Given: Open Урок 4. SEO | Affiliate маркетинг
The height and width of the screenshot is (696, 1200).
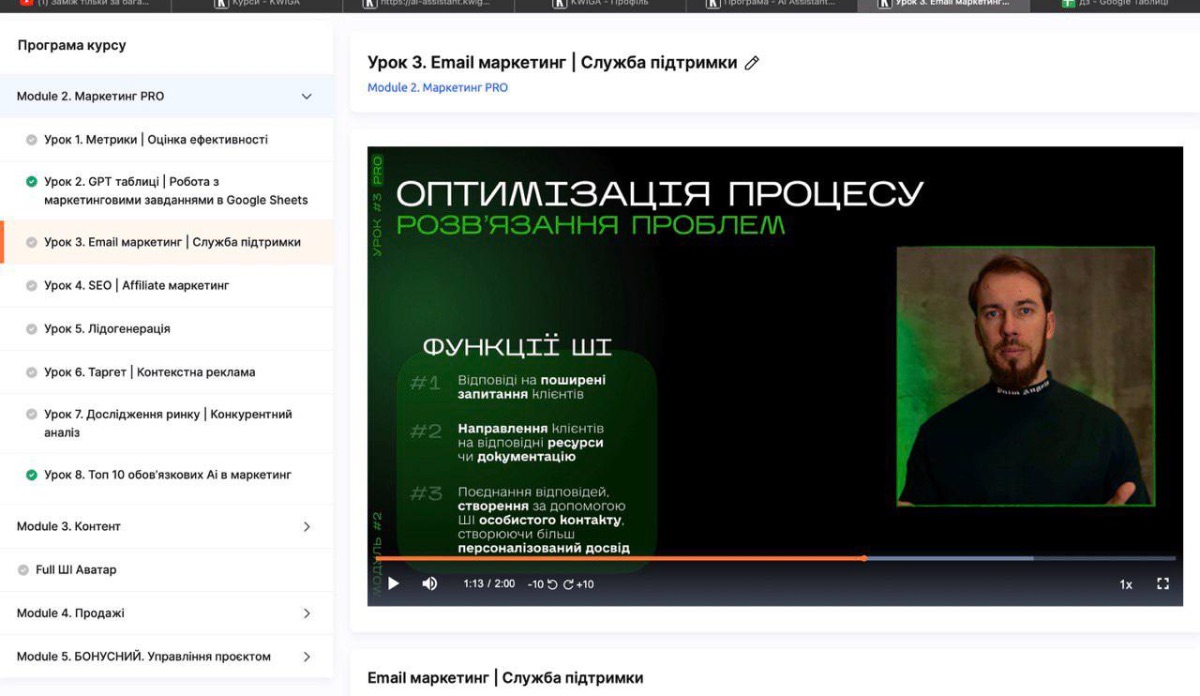Looking at the screenshot, I should [x=136, y=285].
